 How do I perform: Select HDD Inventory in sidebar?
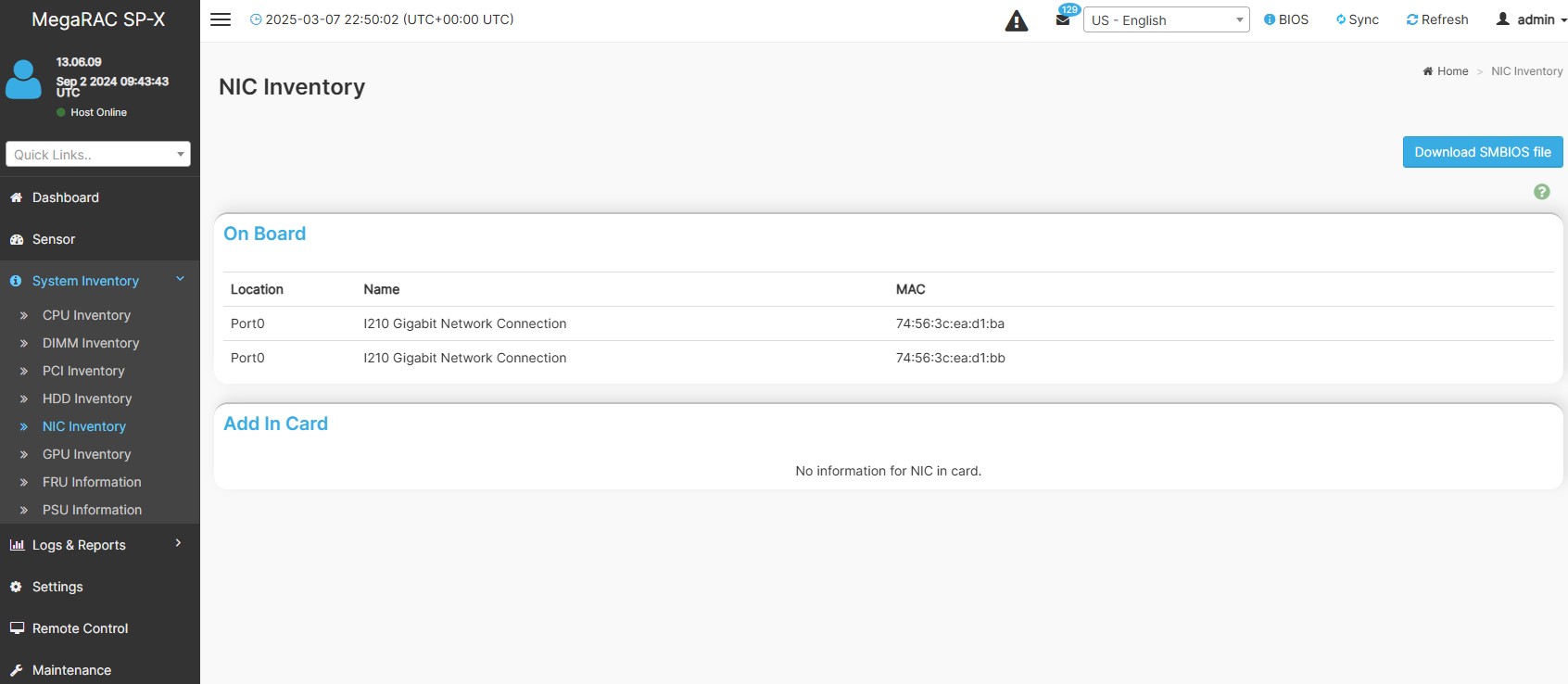point(87,399)
